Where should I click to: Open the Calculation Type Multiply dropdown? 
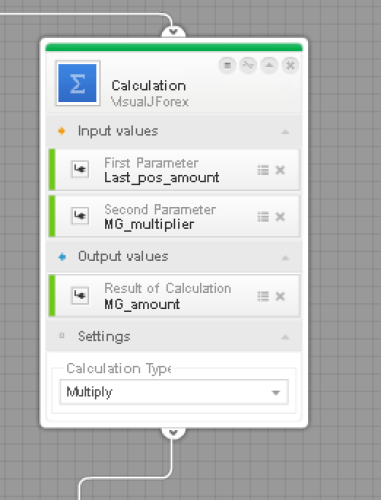[174, 392]
